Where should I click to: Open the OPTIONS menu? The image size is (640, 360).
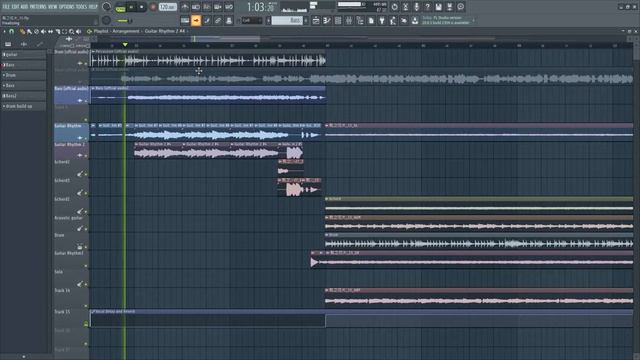67,7
